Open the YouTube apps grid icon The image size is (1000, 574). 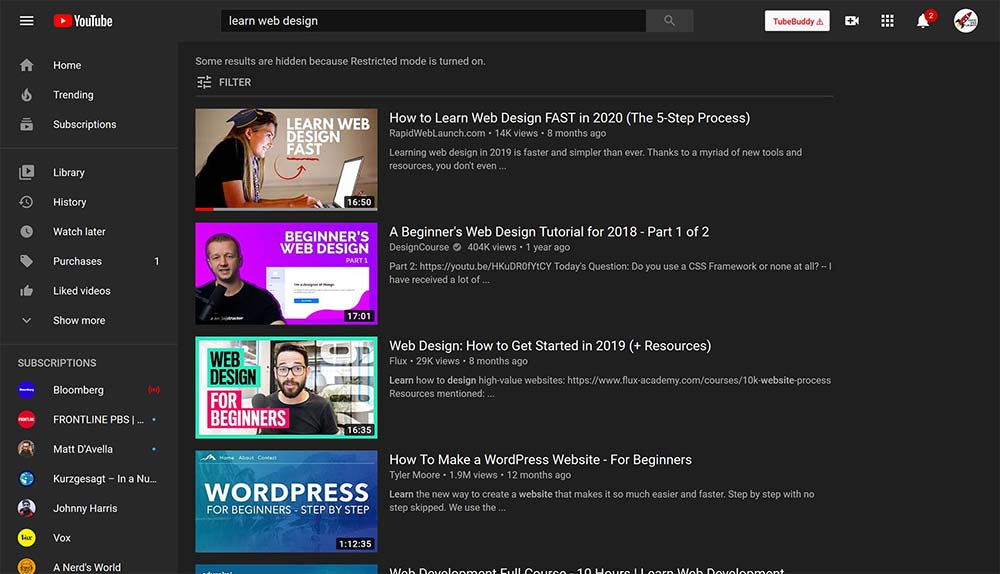(x=887, y=21)
